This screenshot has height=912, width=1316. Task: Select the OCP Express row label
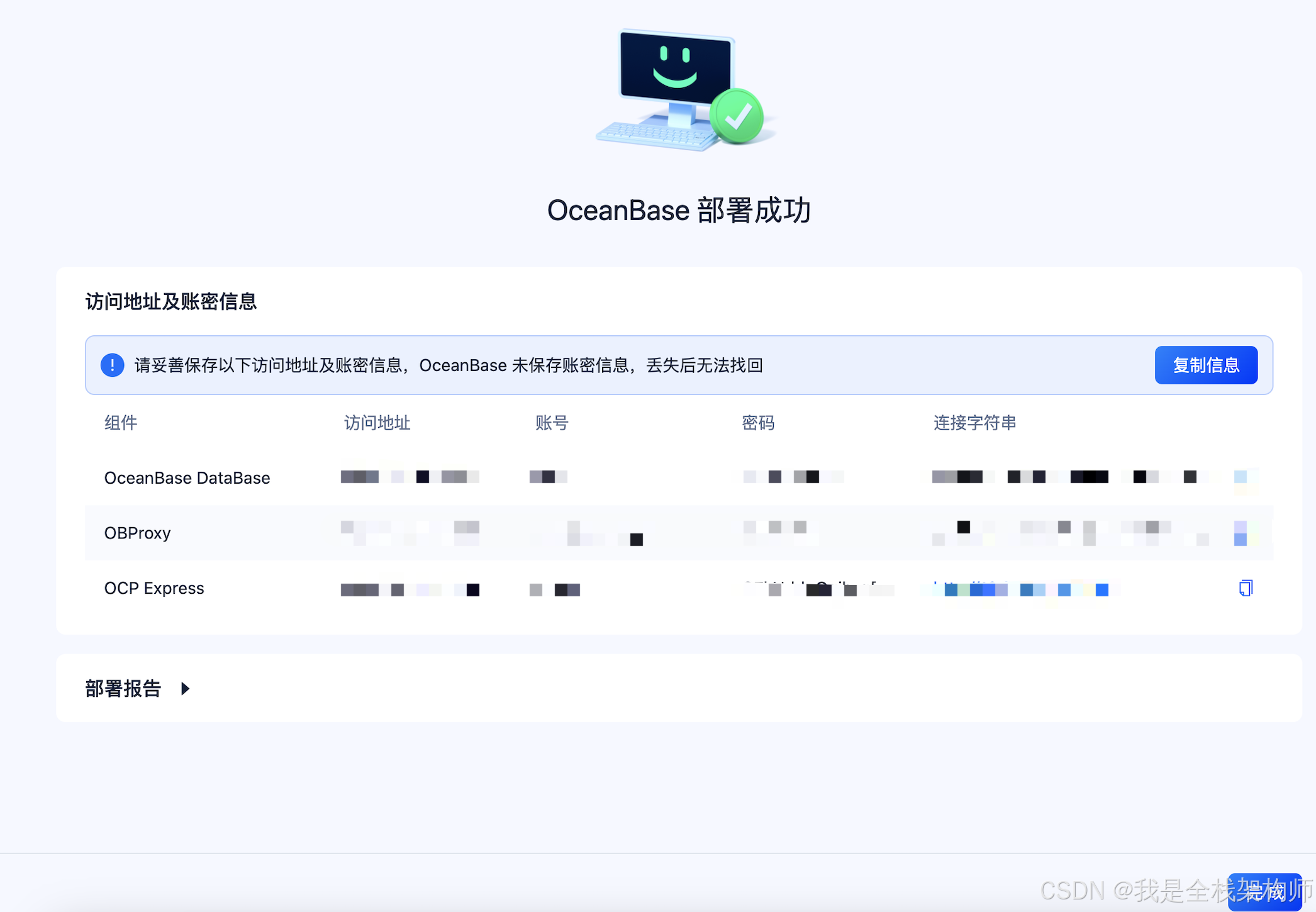(x=154, y=588)
